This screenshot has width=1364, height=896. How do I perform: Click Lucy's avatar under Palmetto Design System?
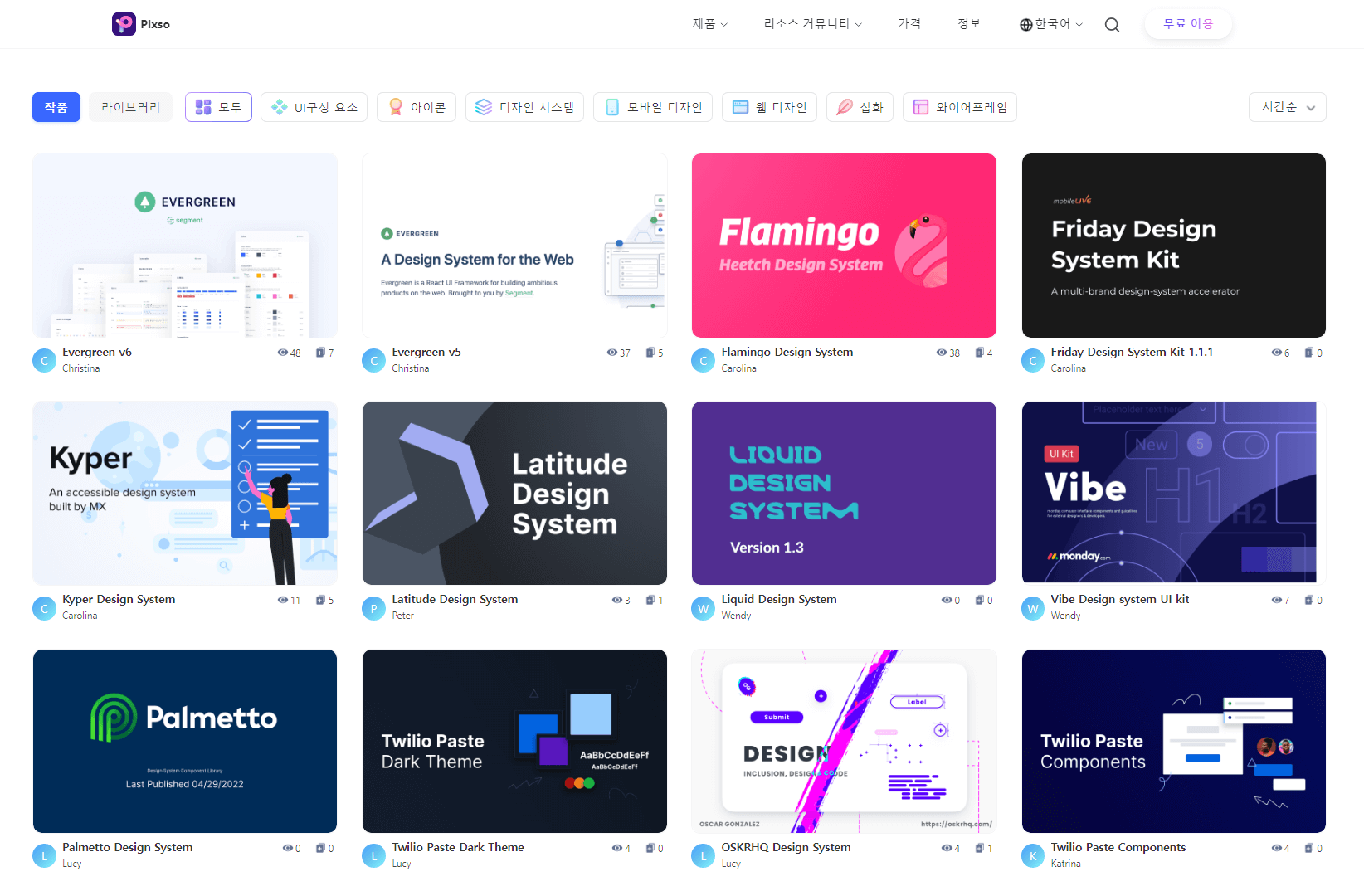pyautogui.click(x=44, y=856)
